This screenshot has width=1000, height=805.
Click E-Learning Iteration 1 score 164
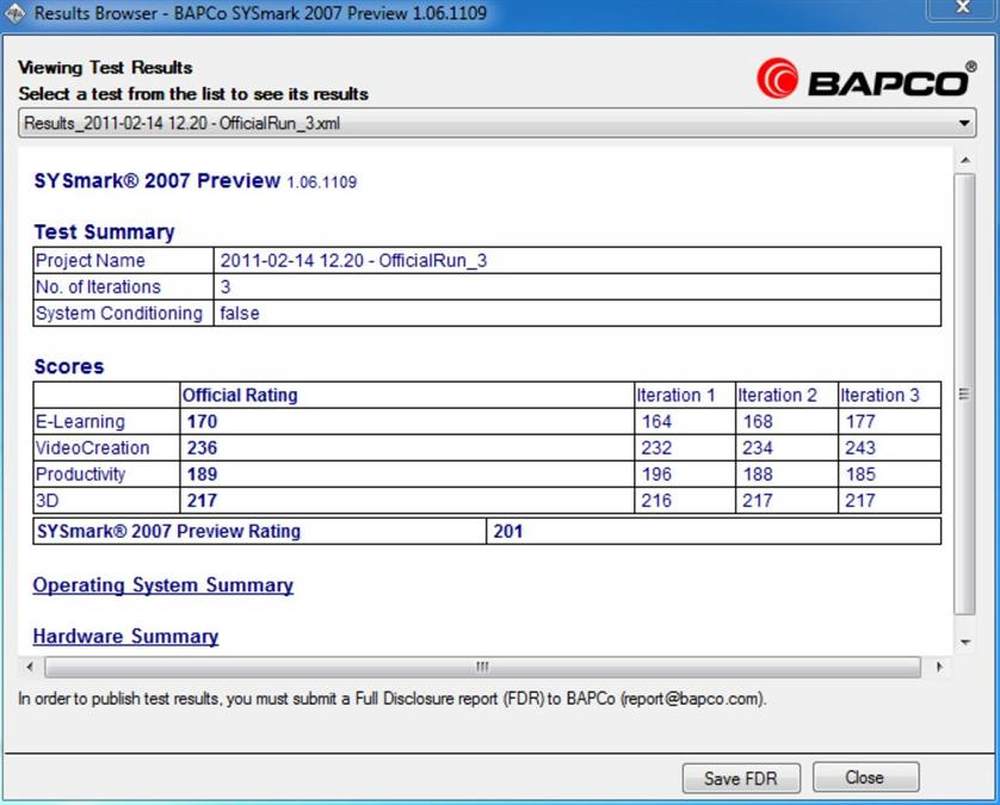[x=656, y=422]
